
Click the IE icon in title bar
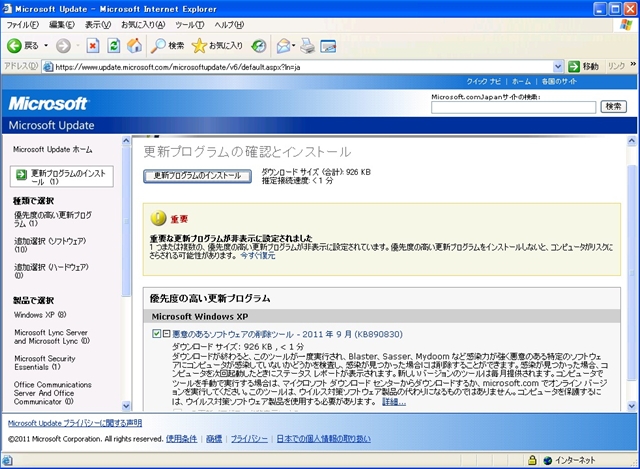coord(7,9)
